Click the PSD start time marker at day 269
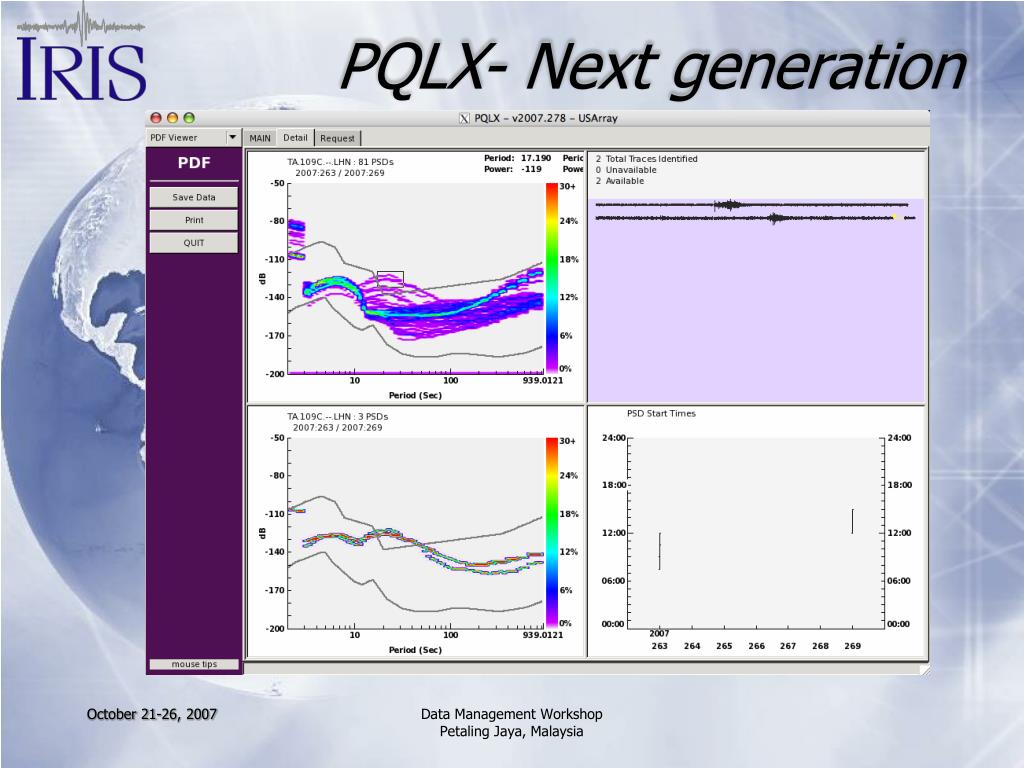The width and height of the screenshot is (1024, 768). point(852,521)
